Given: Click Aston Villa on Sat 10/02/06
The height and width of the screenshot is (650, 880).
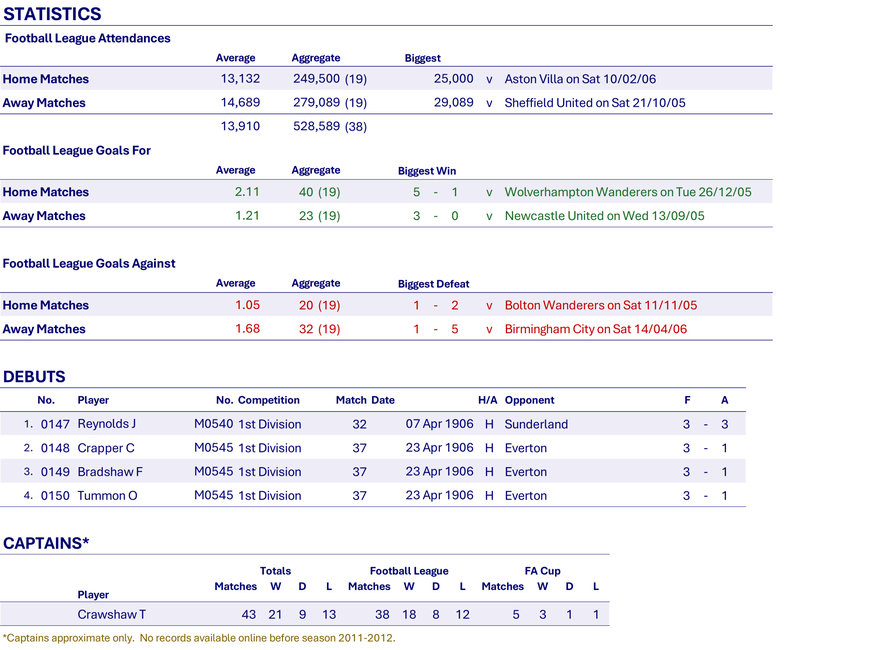Looking at the screenshot, I should (580, 79).
